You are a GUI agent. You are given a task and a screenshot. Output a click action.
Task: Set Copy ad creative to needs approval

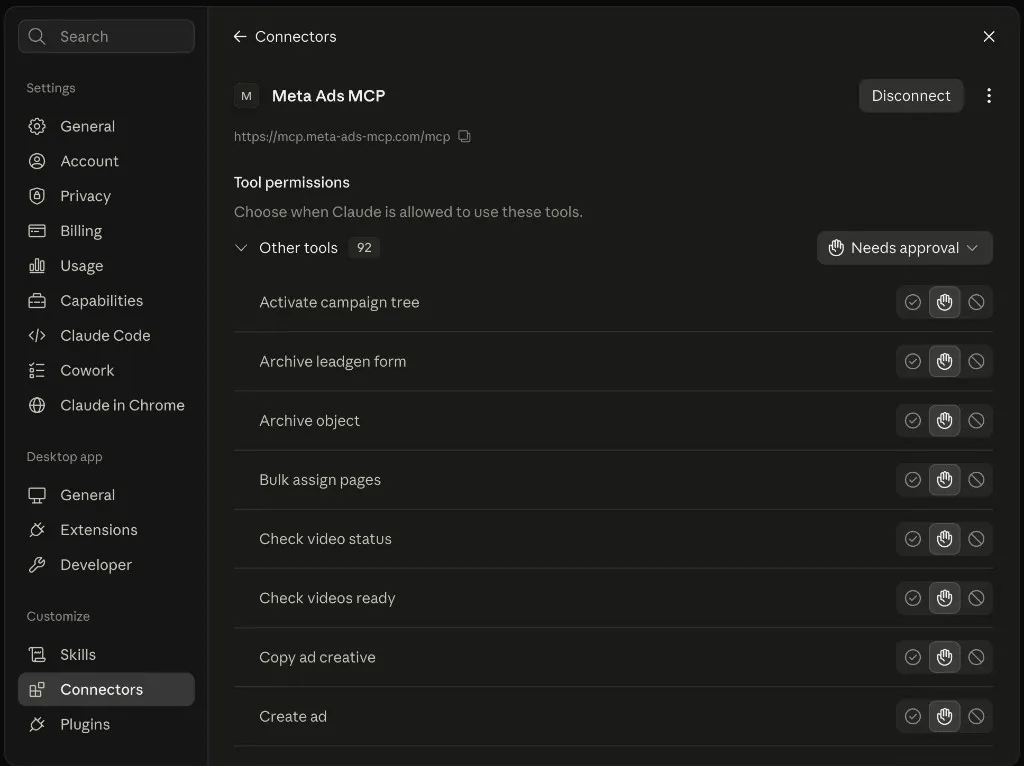coord(944,657)
